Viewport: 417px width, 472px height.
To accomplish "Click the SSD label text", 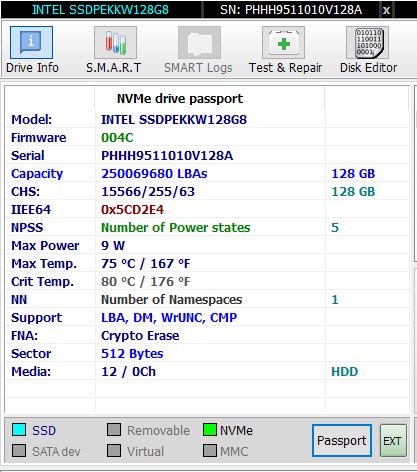I will pos(44,430).
